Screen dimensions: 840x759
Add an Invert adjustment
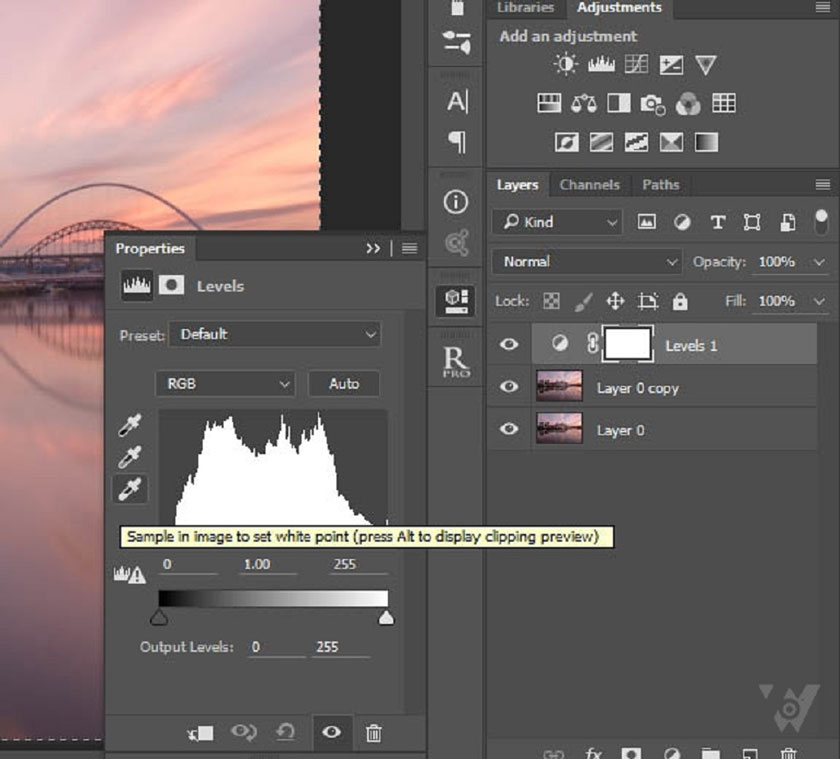coord(567,142)
